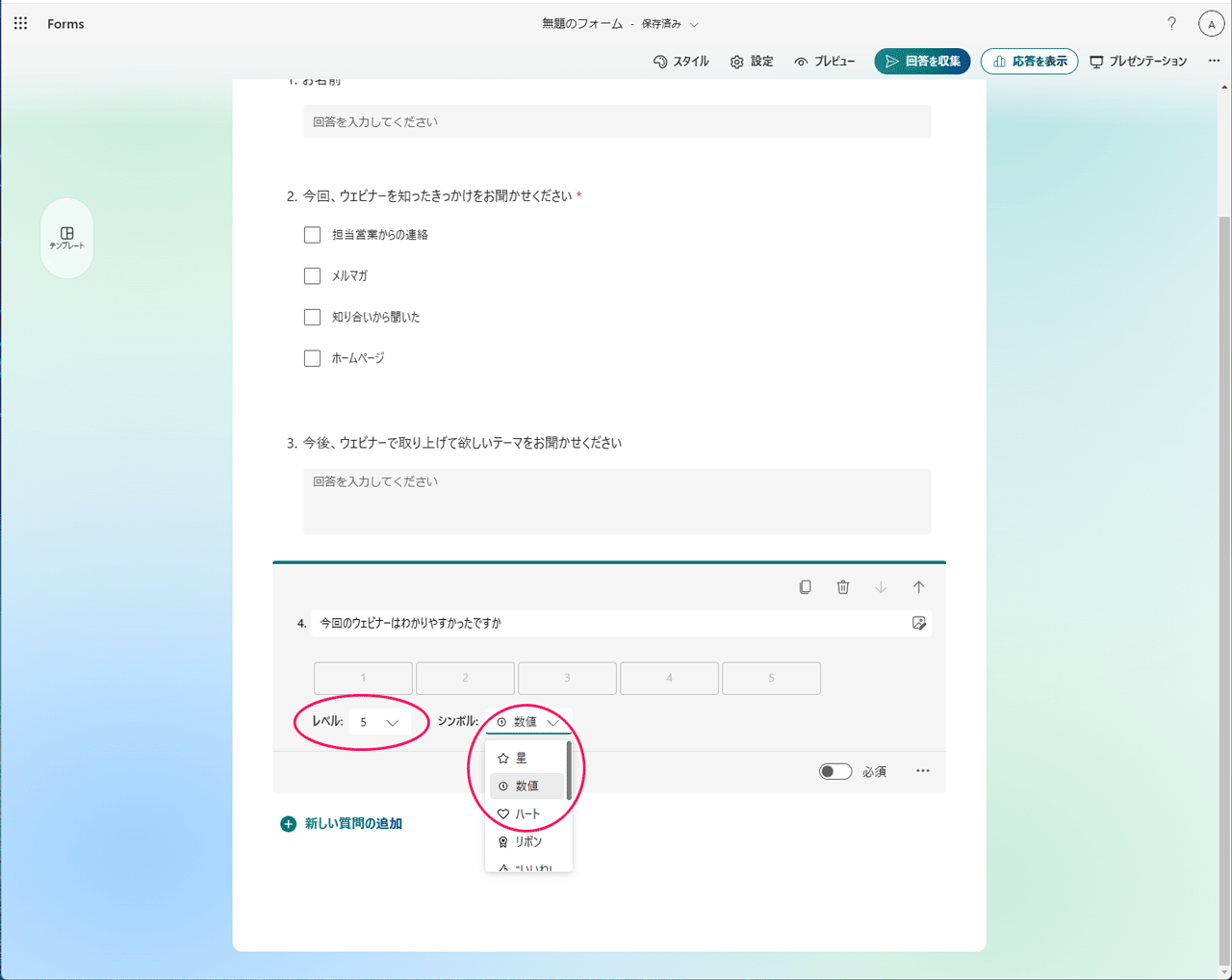The width and height of the screenshot is (1232, 980).
Task: Start プレゼンテーション presentation mode
Action: [1139, 61]
